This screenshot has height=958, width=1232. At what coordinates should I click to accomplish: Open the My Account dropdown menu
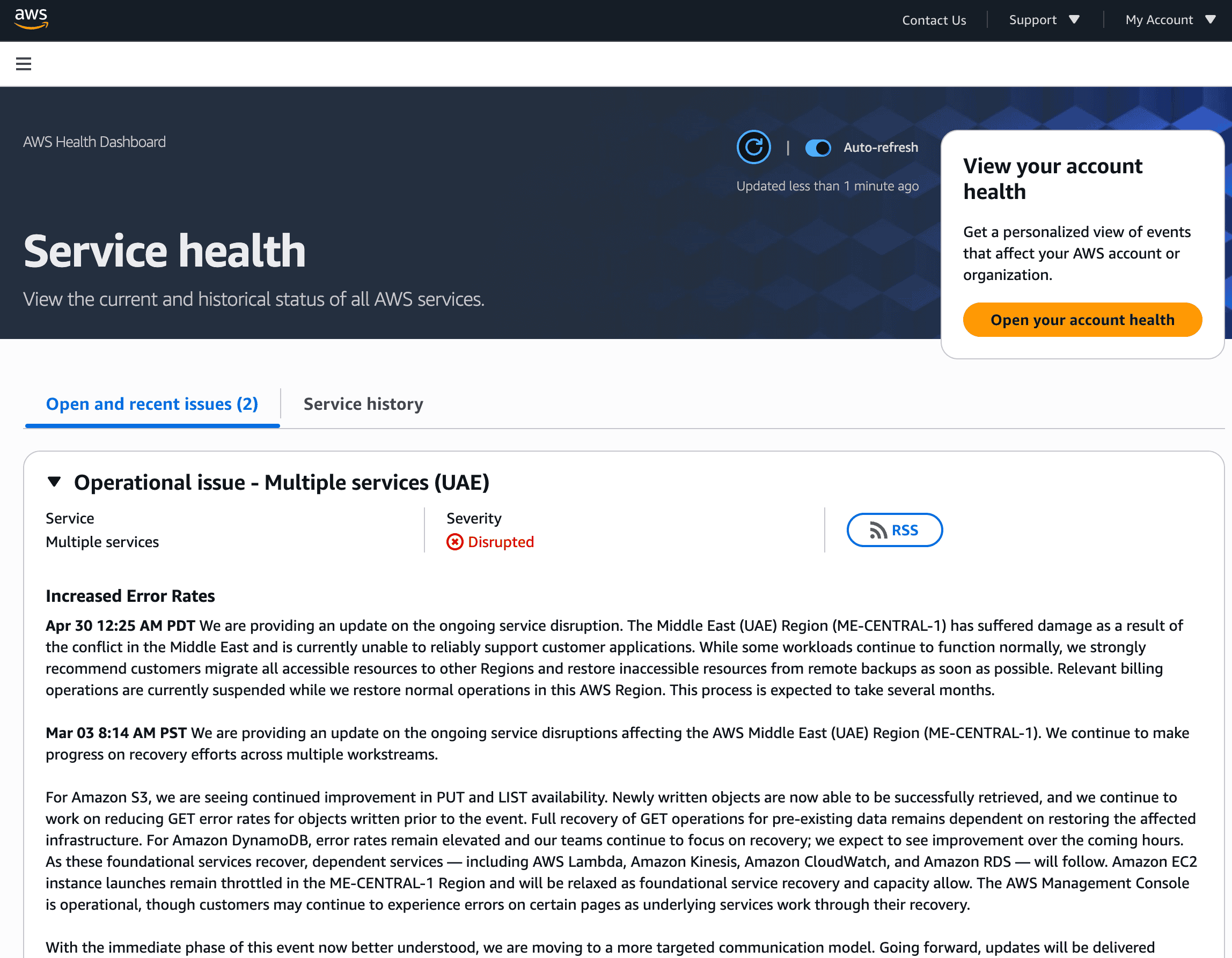pos(1170,20)
